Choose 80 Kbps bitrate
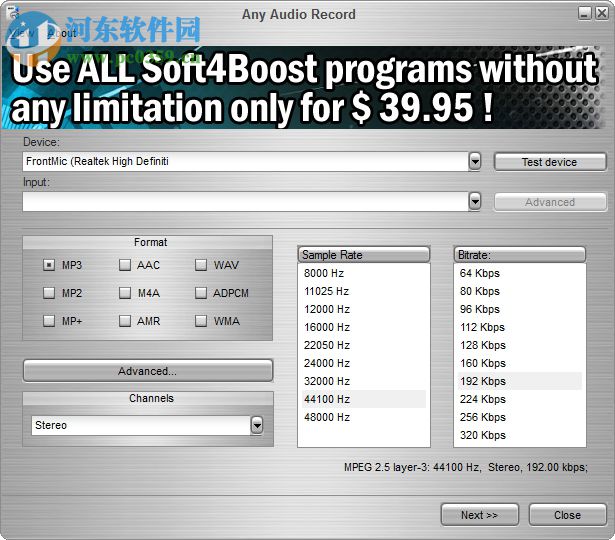Image resolution: width=615 pixels, height=540 pixels. (519, 291)
